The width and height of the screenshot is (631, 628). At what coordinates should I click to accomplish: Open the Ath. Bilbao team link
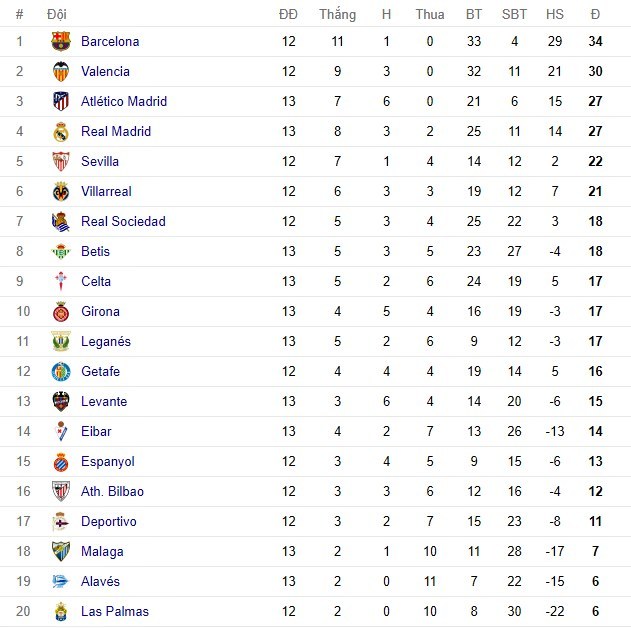coord(112,492)
